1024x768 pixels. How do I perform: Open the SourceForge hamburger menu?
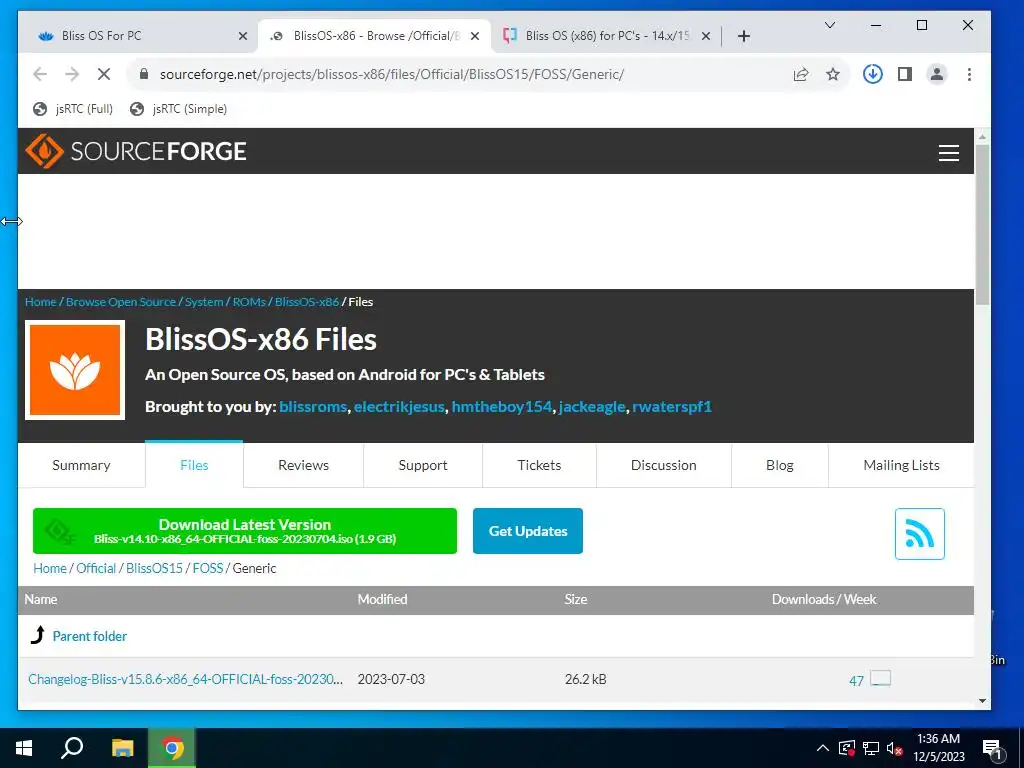(948, 153)
